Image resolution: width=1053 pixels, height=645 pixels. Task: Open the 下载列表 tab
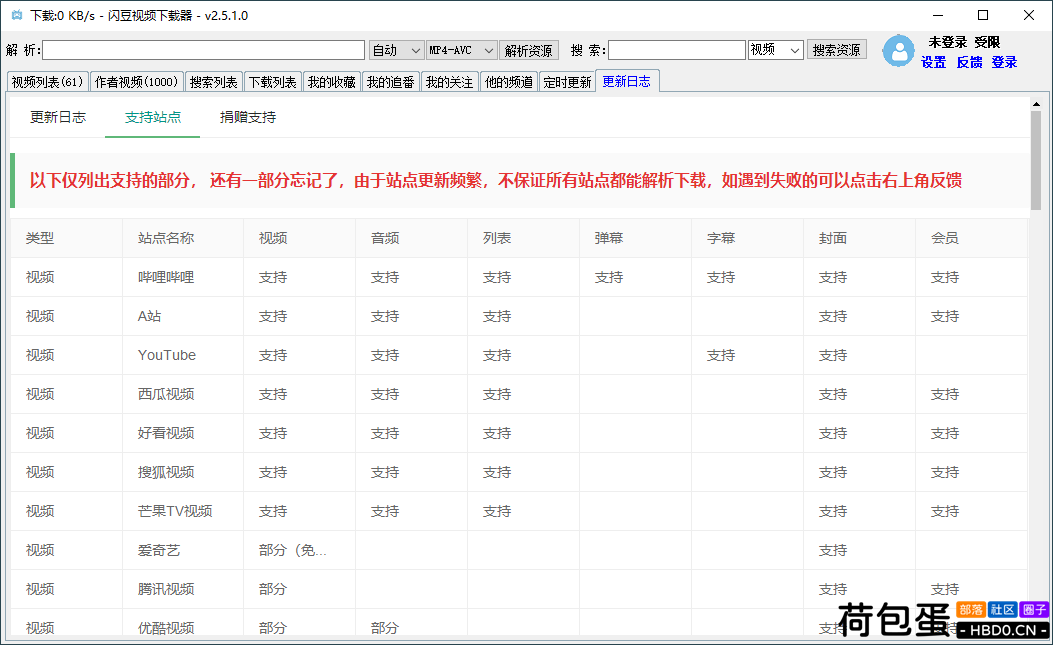[273, 82]
